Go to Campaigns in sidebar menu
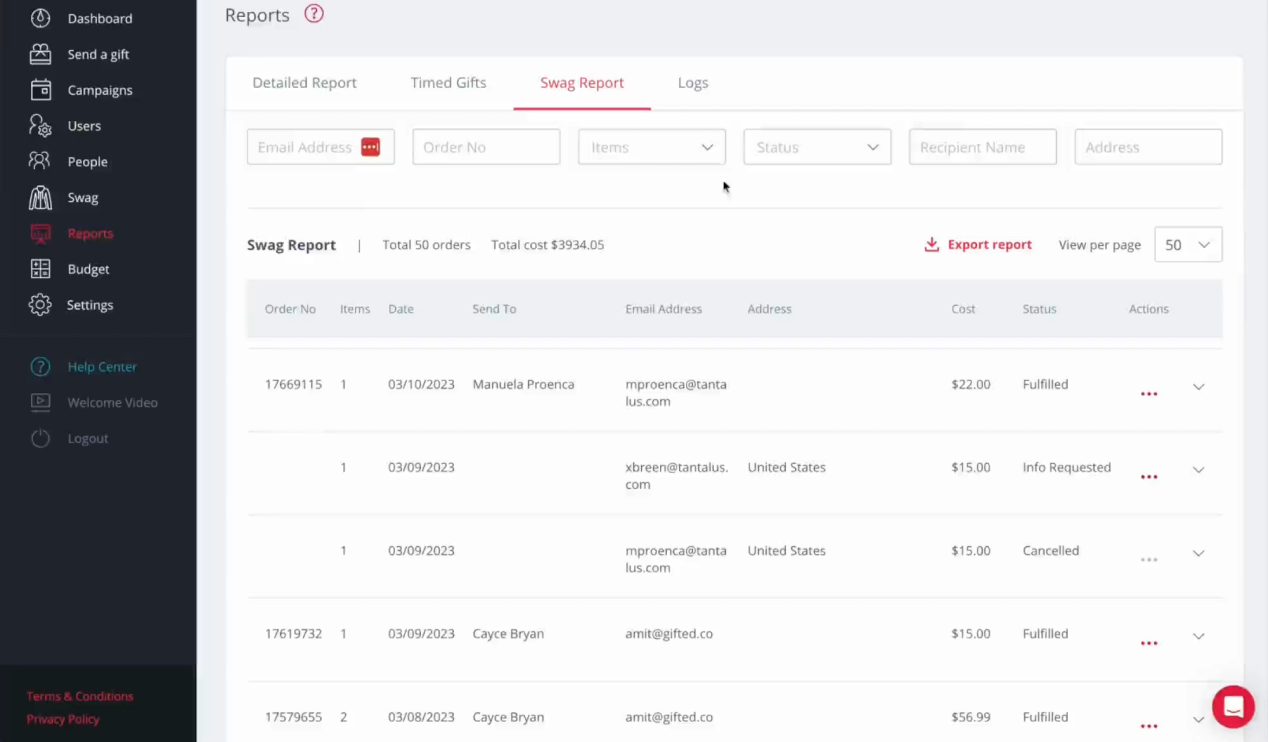Viewport: 1268px width, 742px height. 100,90
